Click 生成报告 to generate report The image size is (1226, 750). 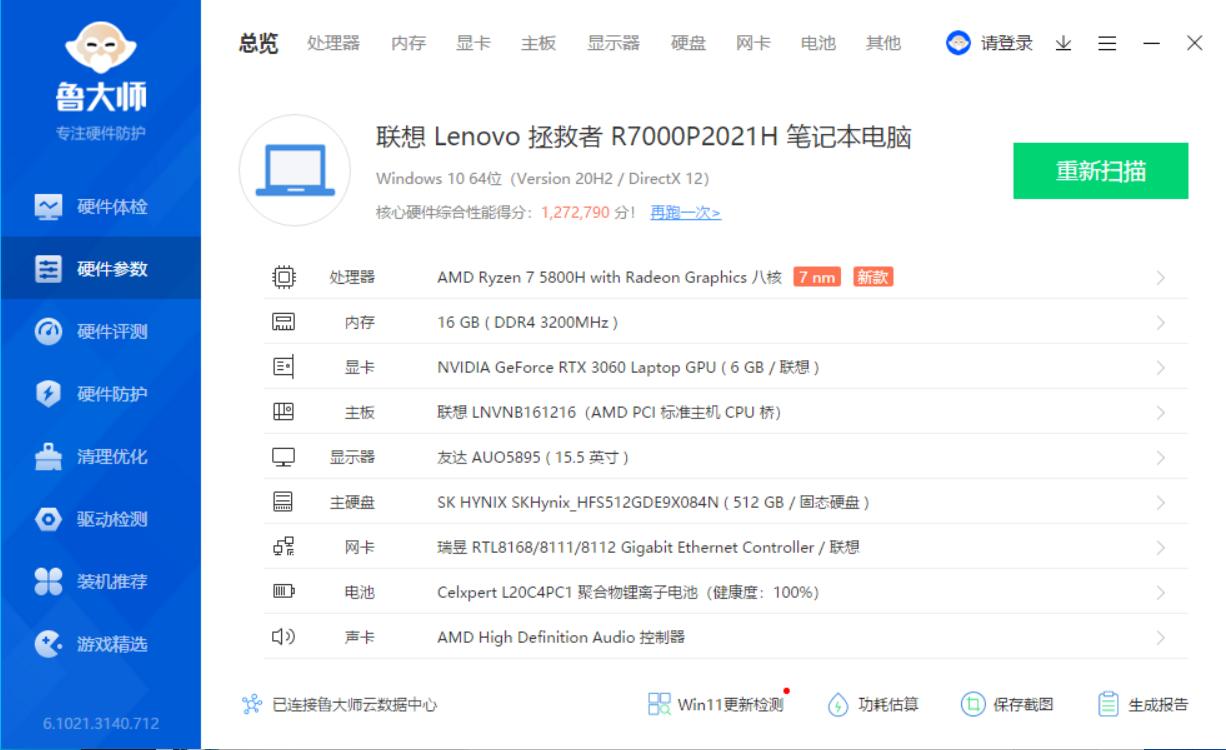click(1143, 704)
